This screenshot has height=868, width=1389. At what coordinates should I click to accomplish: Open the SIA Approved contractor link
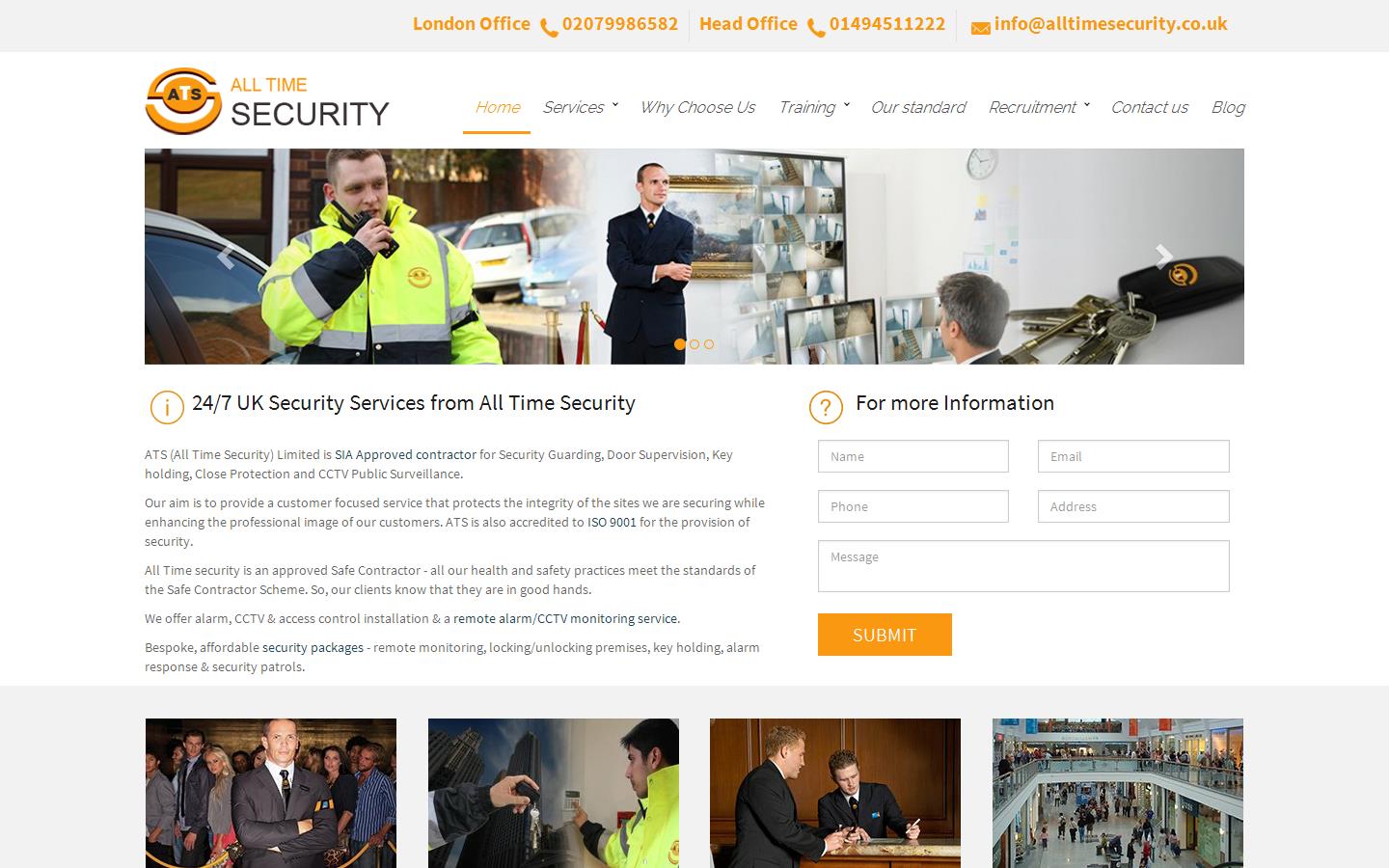point(405,454)
